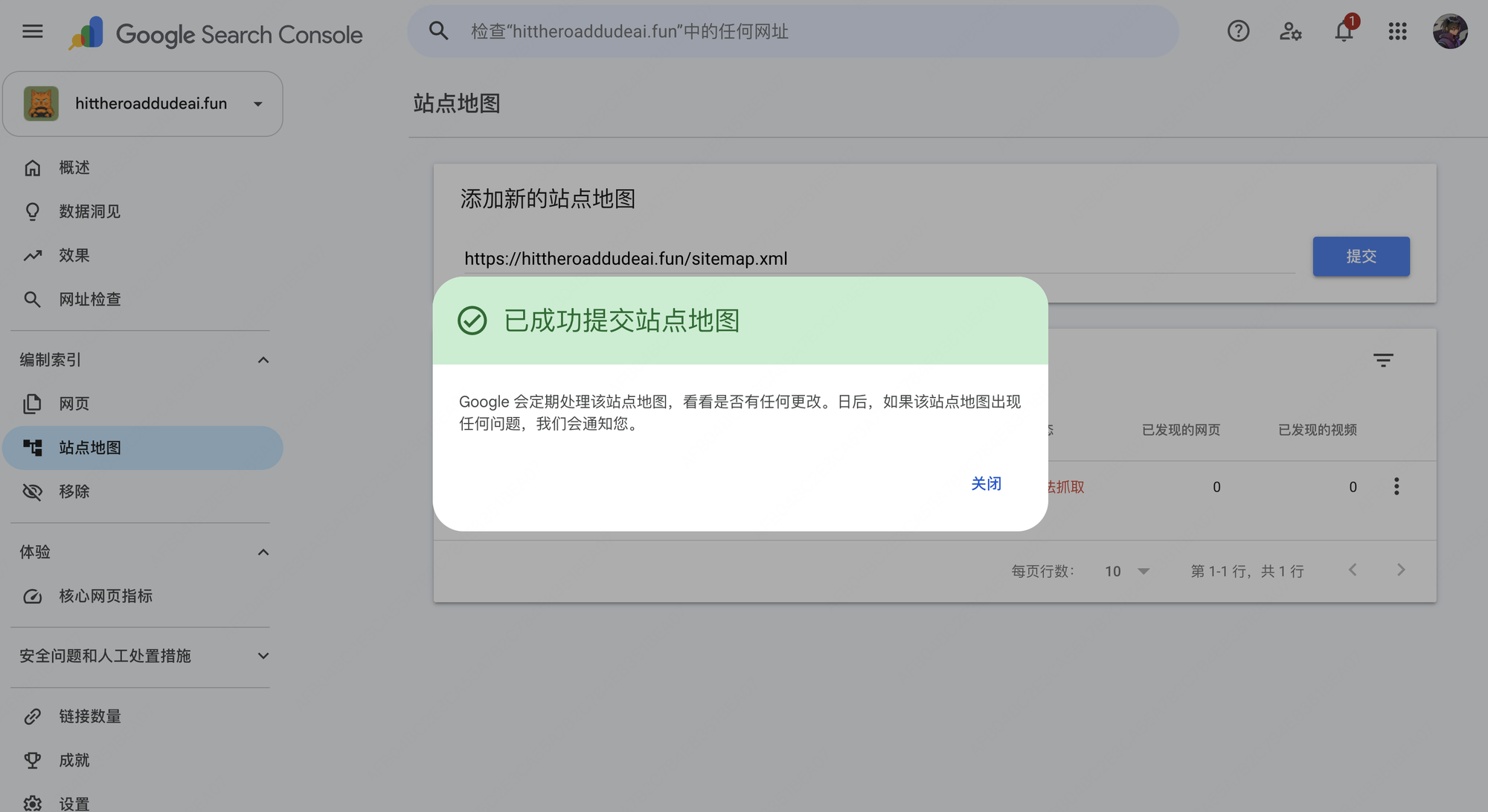
Task: Go to previous table page arrow
Action: tap(1353, 570)
